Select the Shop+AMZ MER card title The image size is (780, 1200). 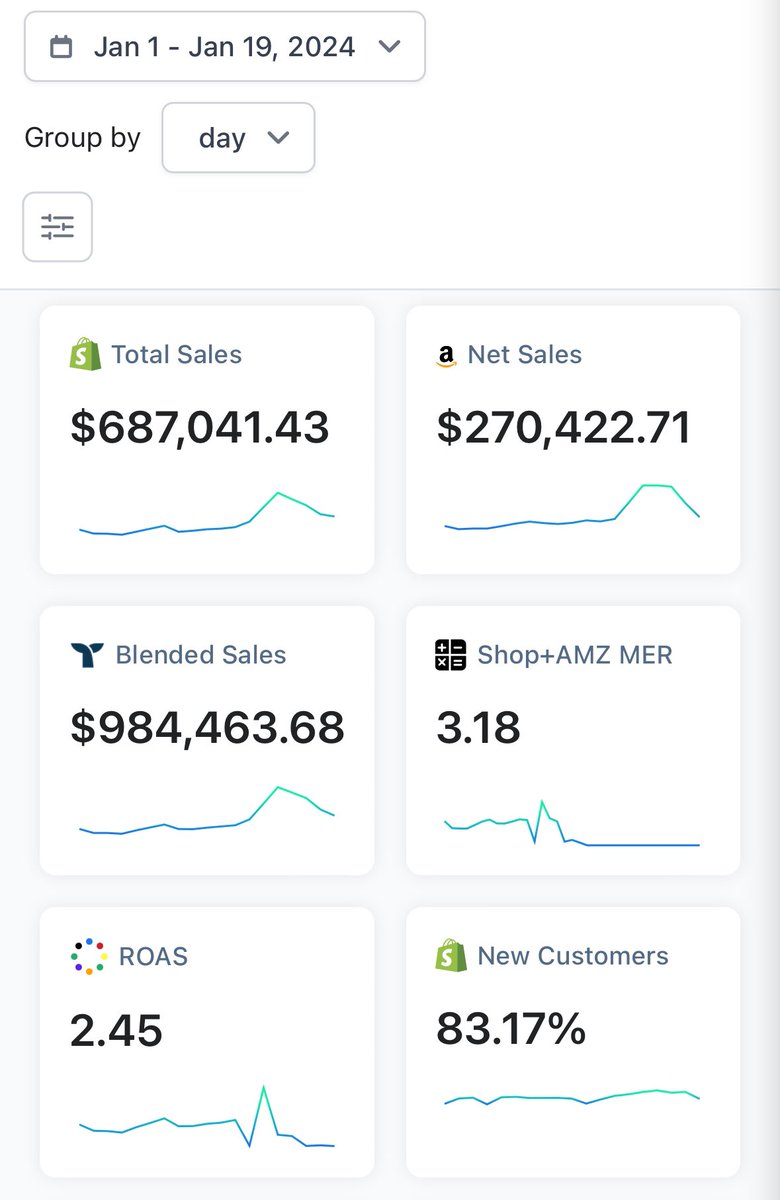pyautogui.click(x=575, y=655)
